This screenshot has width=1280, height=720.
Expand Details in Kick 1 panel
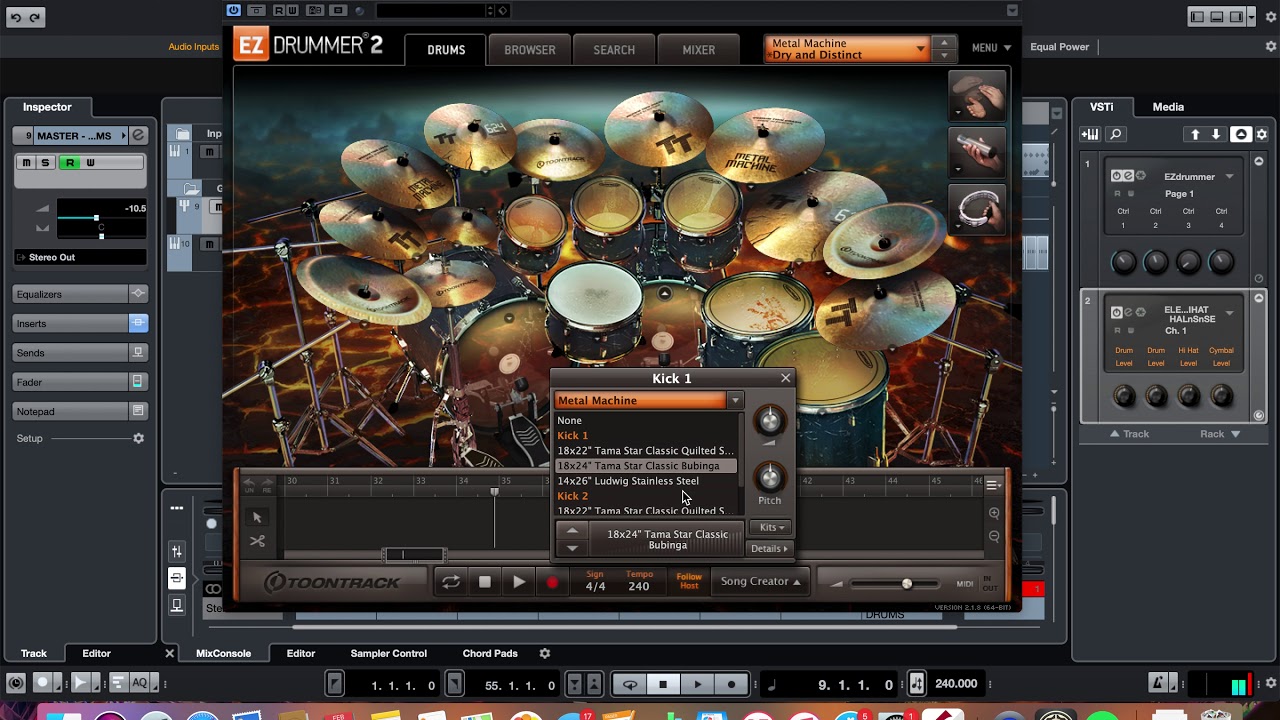(769, 548)
